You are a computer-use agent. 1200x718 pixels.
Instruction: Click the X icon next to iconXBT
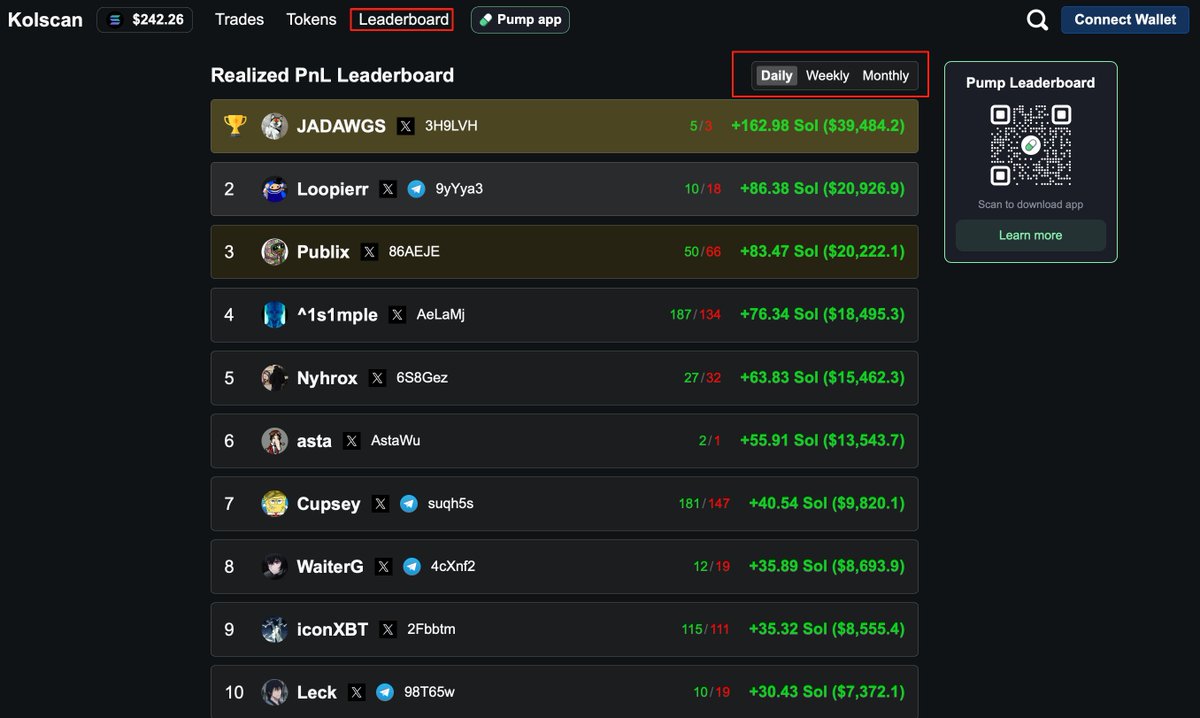tap(388, 630)
